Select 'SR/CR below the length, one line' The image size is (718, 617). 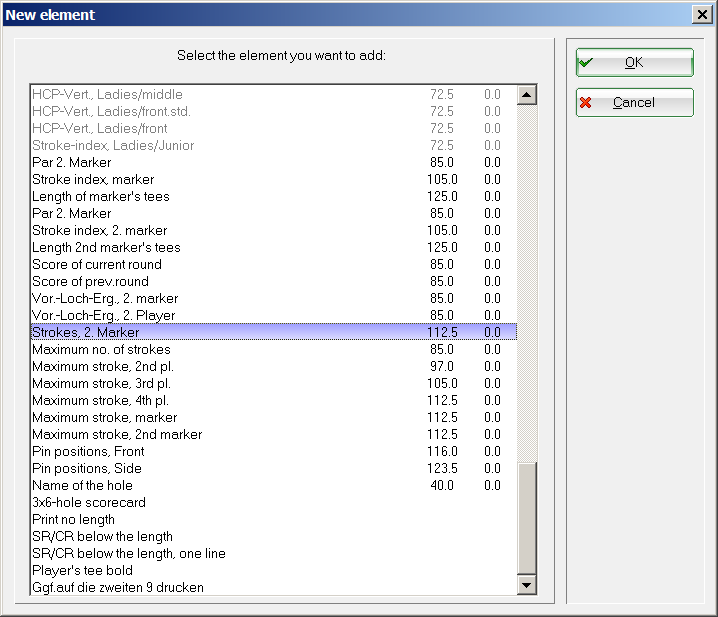(127, 553)
